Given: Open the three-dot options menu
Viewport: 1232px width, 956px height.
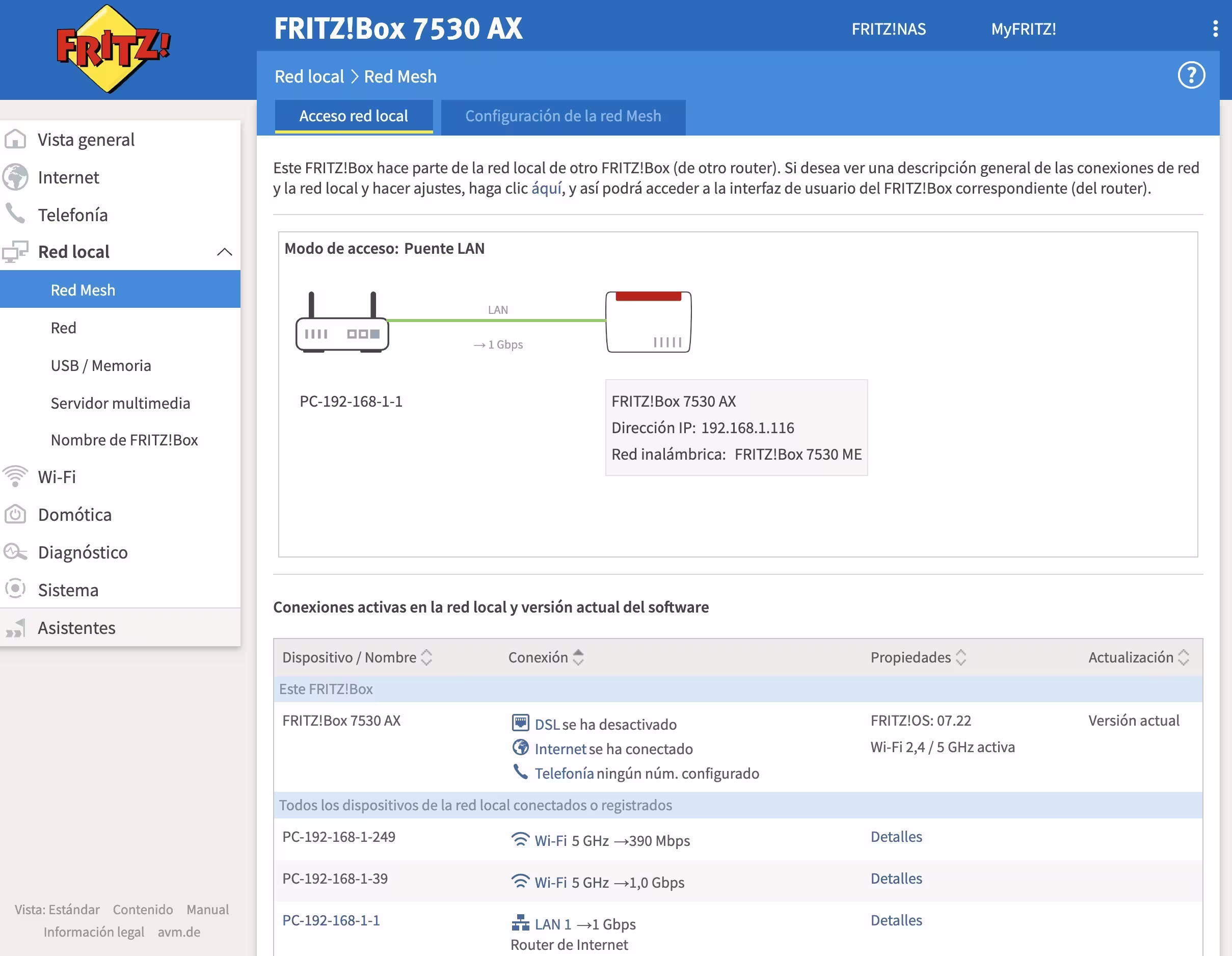Looking at the screenshot, I should pyautogui.click(x=1215, y=29).
